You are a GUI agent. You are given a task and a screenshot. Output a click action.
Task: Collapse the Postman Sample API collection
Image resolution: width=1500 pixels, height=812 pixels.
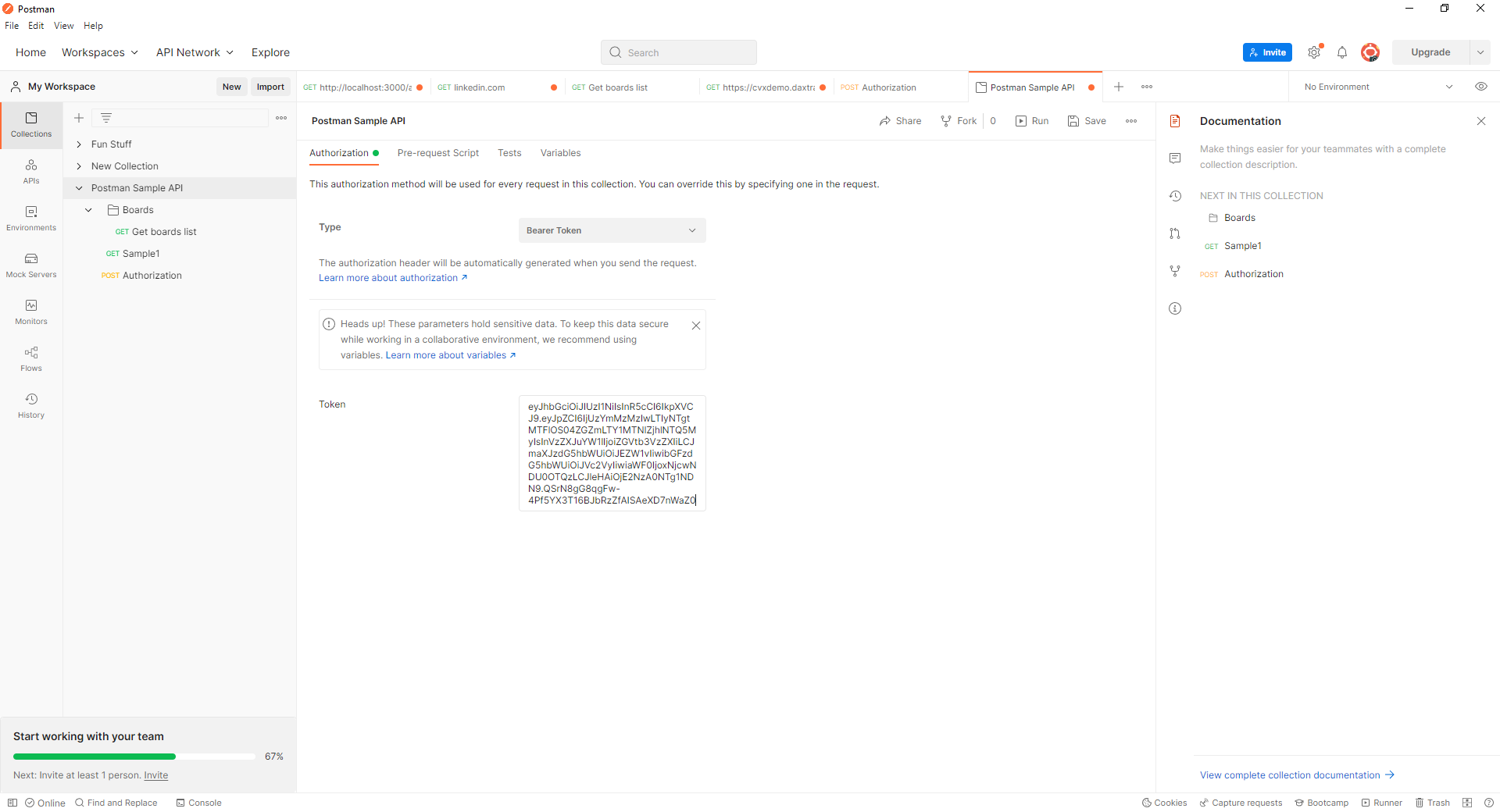(79, 188)
